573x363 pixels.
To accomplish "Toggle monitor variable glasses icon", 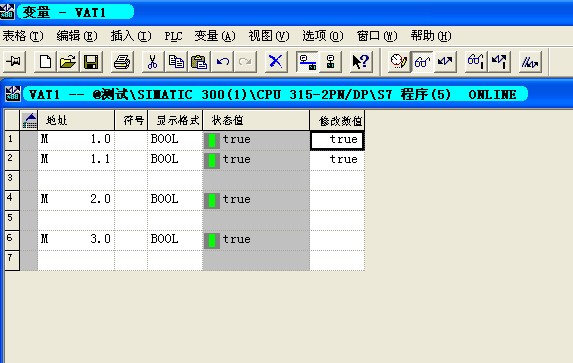I will [x=422, y=61].
